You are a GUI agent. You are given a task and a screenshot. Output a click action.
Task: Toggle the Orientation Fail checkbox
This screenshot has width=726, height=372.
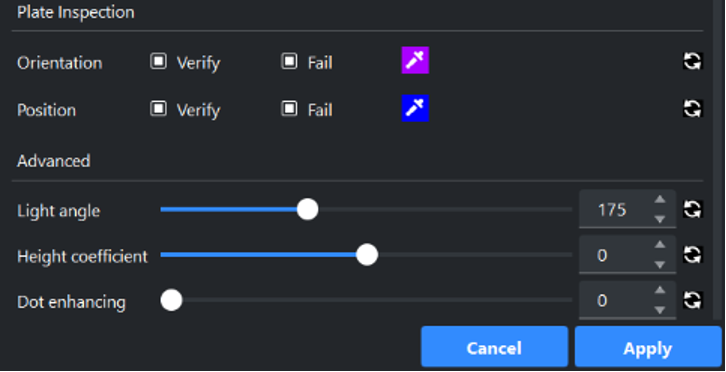pos(289,61)
